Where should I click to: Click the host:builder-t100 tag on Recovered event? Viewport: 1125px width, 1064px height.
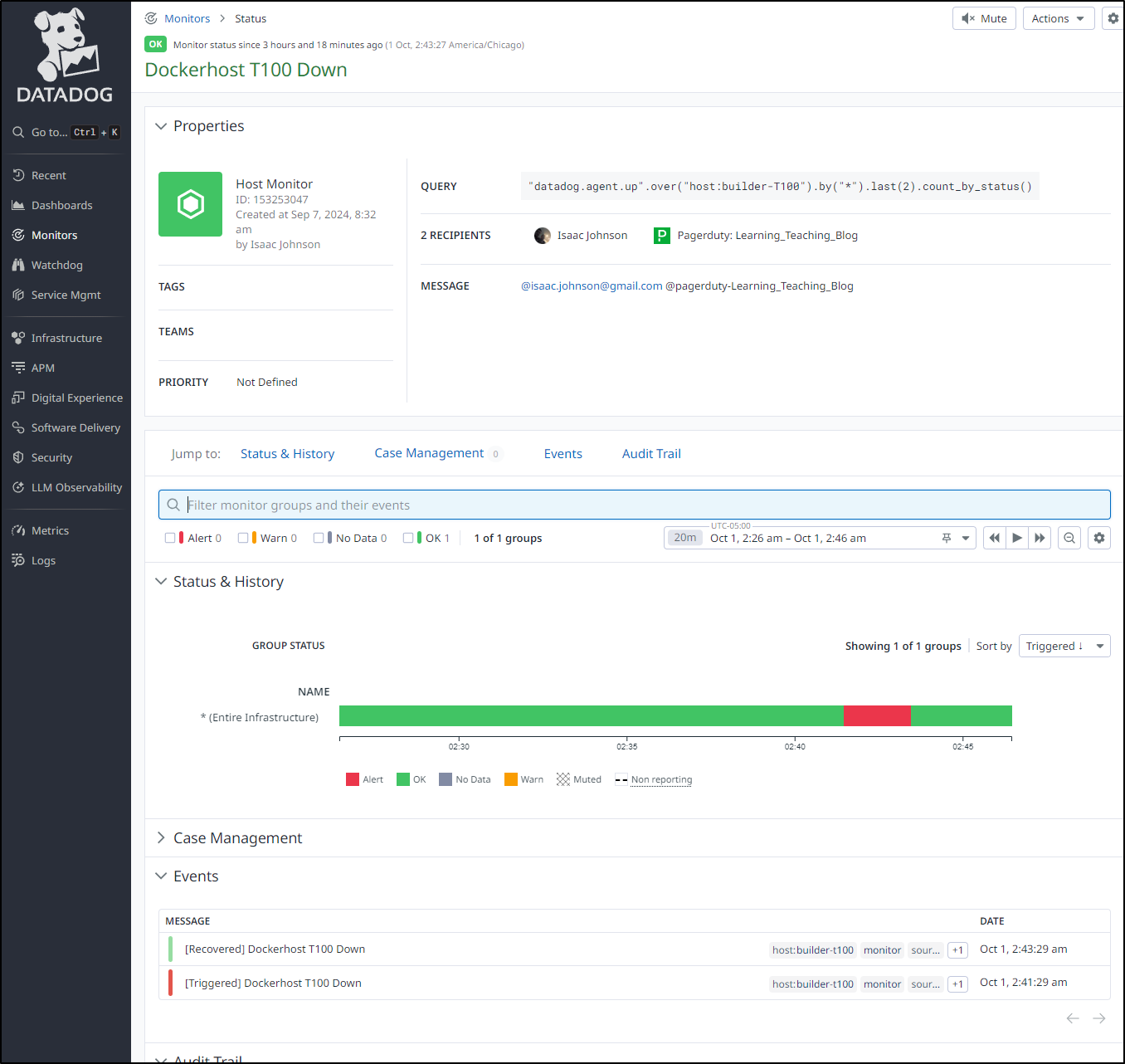813,950
